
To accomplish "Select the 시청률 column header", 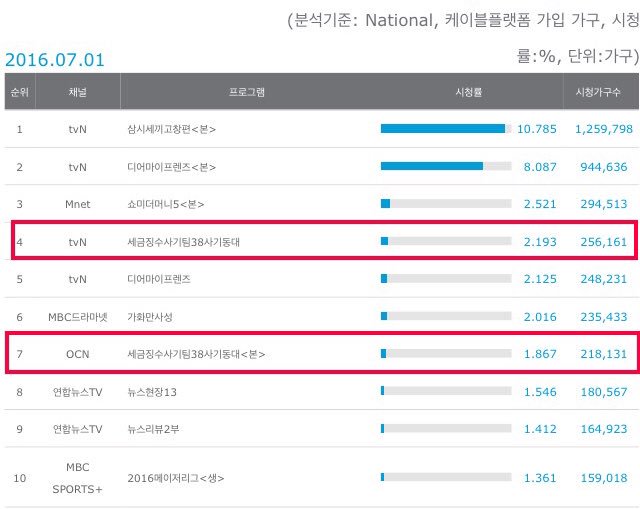I will click(x=469, y=91).
